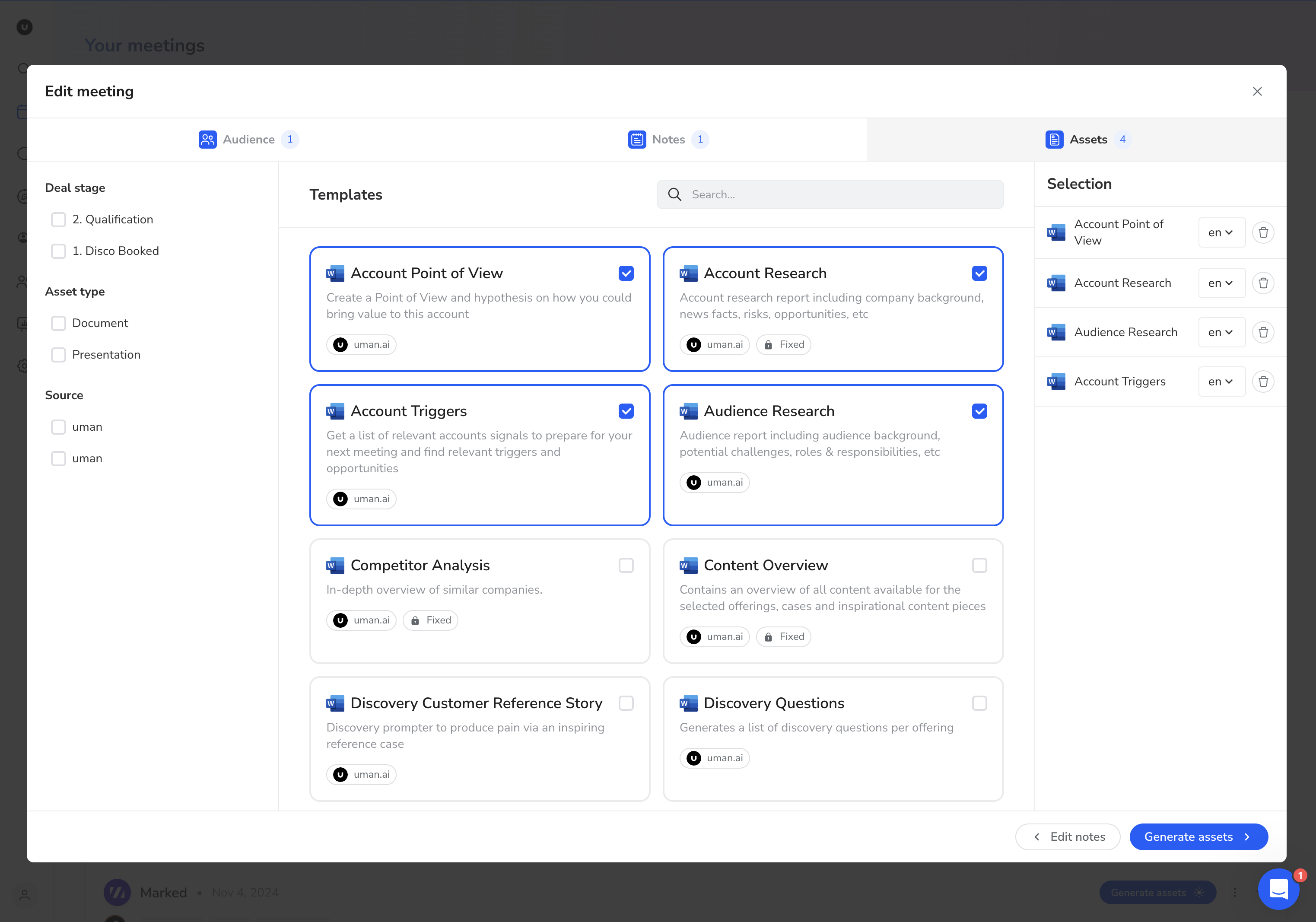Viewport: 1316px width, 922px height.
Task: Open language dropdown for Account Point of View
Action: [1221, 232]
